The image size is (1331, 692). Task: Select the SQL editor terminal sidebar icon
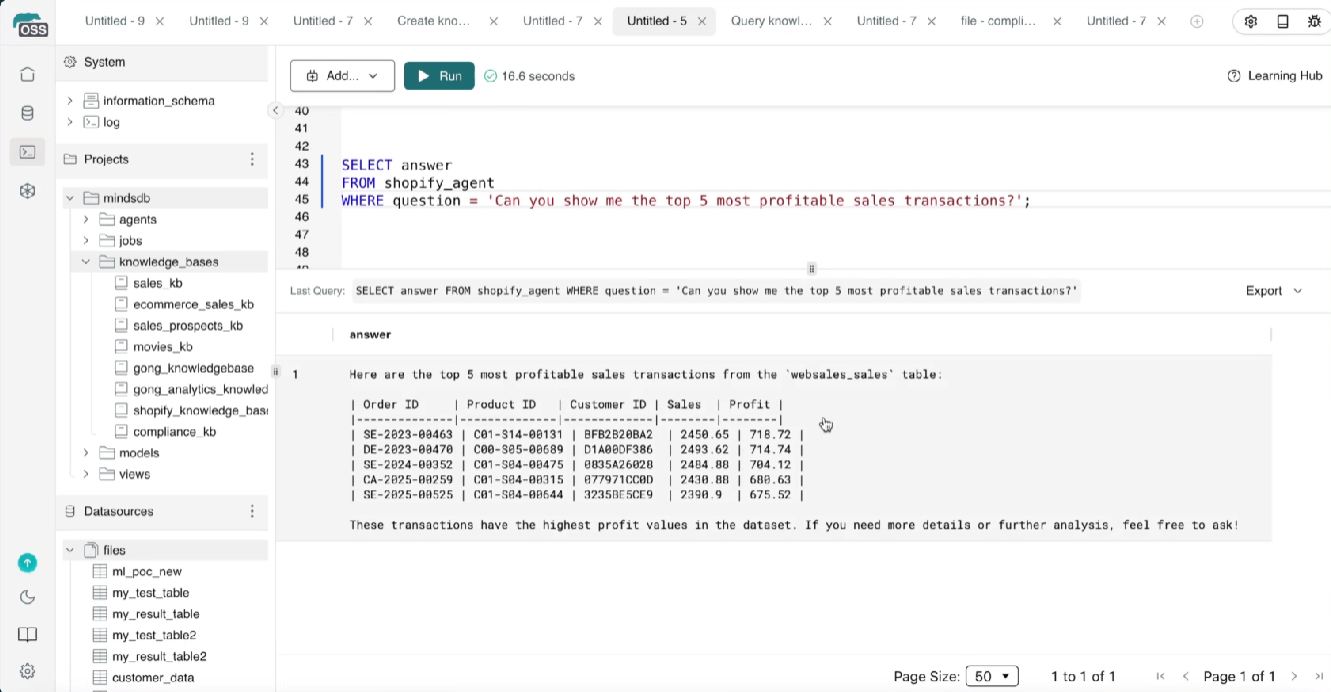(x=28, y=152)
